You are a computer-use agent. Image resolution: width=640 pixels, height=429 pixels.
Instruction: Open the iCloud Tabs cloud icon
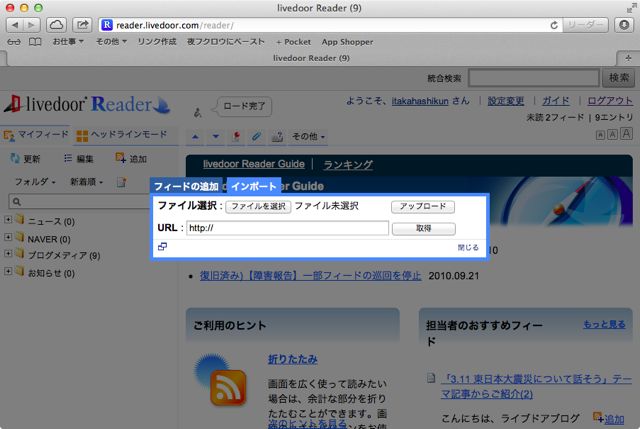coord(56,25)
